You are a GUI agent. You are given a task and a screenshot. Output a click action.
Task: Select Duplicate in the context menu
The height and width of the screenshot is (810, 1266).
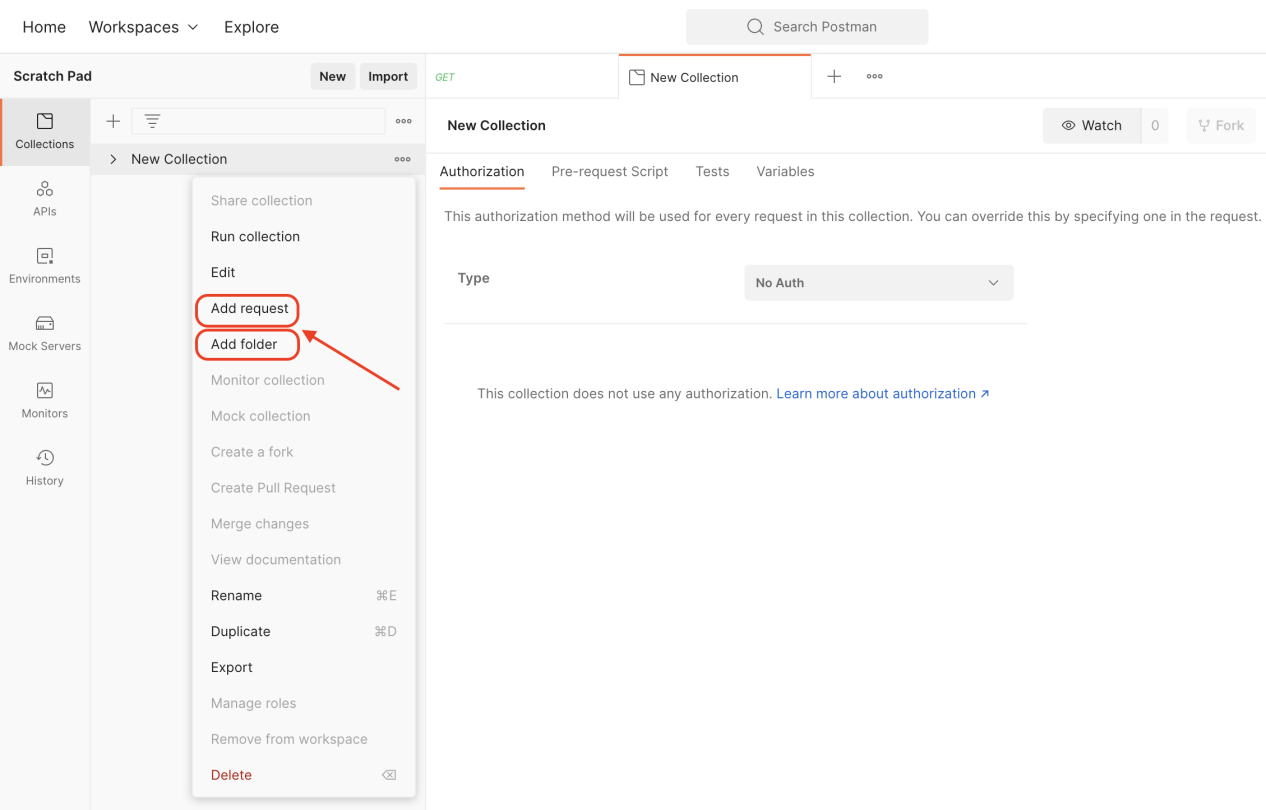[303, 632]
